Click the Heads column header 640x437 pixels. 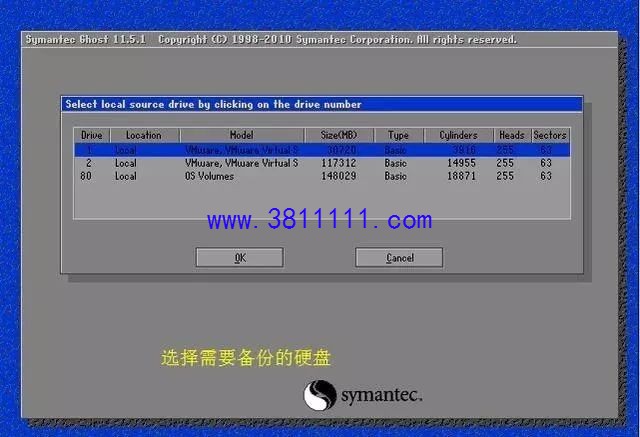click(x=512, y=135)
